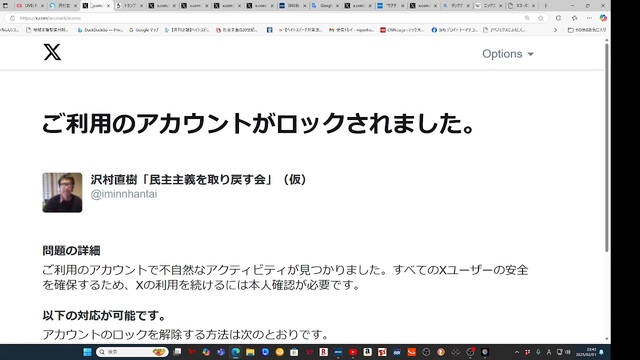Screen dimensions: 640x360
Task: Expand the bookmarks bar overflow chevron
Action: pyautogui.click(x=555, y=30)
